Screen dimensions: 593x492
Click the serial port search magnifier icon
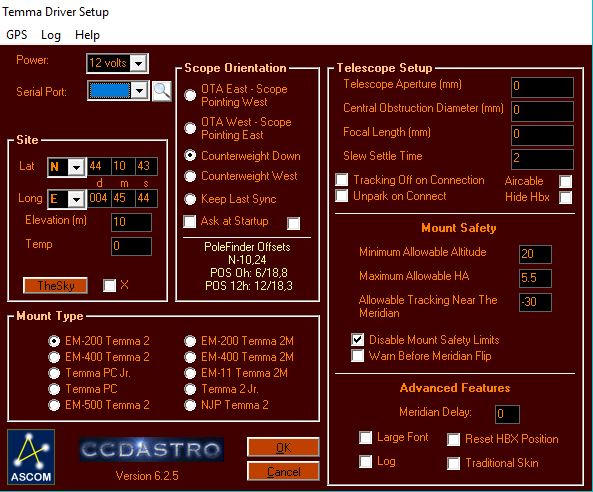(162, 91)
